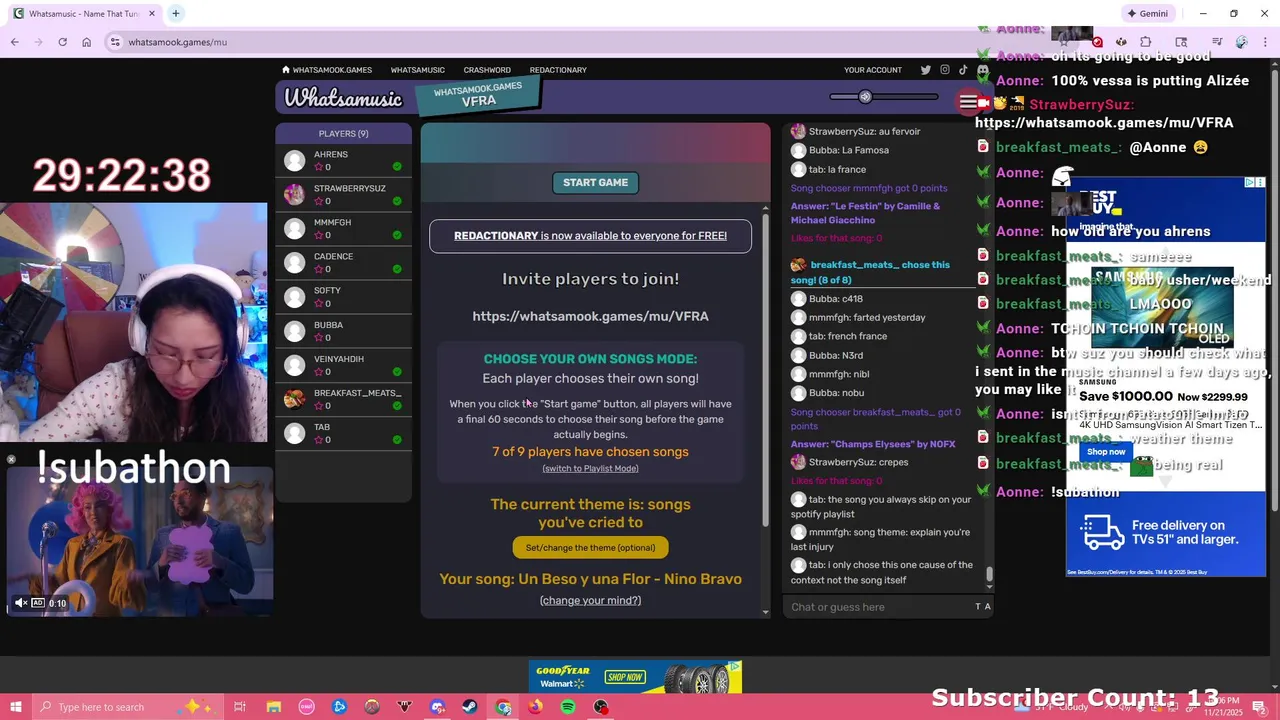
Task: Close the Best Buy ad
Action: coord(1260,182)
